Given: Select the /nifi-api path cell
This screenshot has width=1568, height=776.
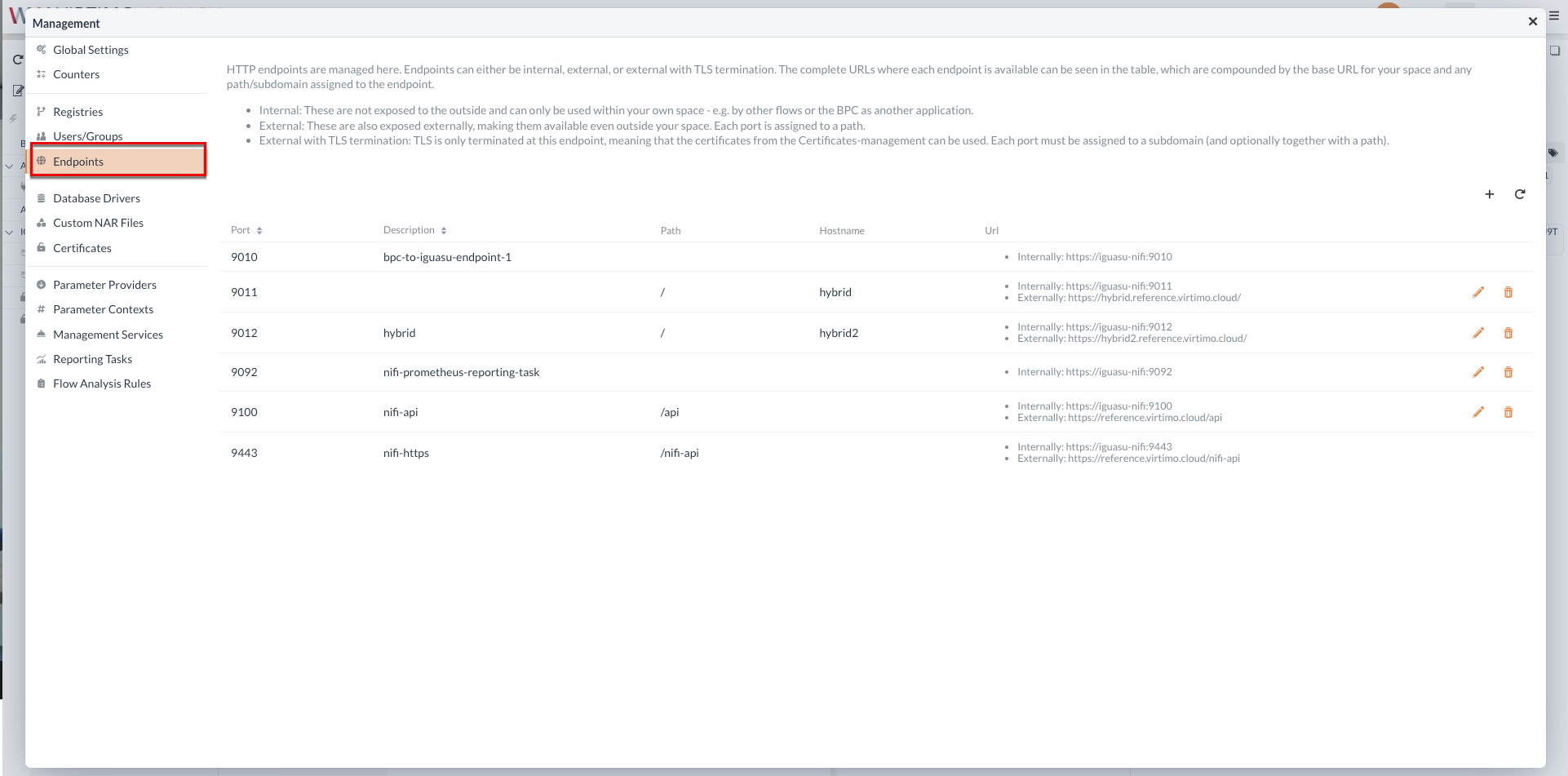Looking at the screenshot, I should (x=680, y=453).
